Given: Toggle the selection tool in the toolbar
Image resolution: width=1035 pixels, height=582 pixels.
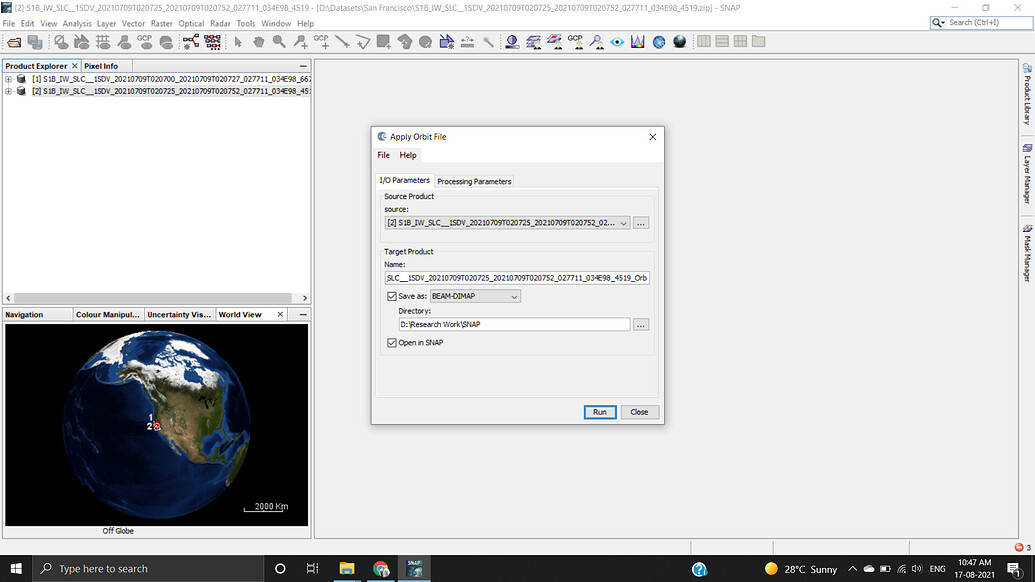Looking at the screenshot, I should click(239, 41).
